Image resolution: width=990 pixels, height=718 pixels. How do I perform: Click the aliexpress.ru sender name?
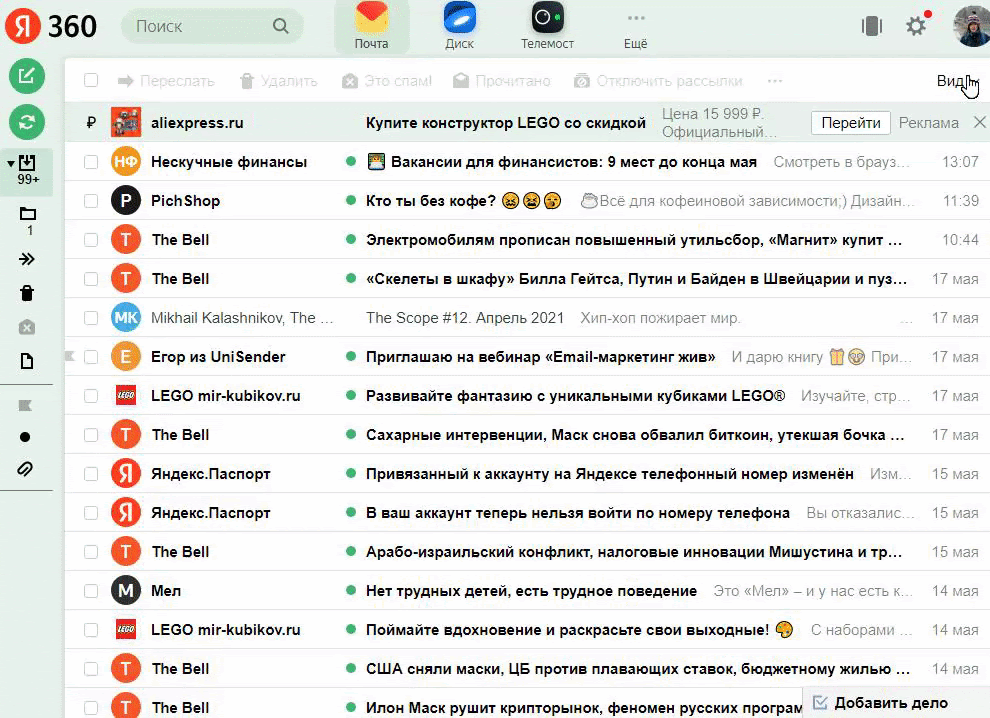coord(197,123)
